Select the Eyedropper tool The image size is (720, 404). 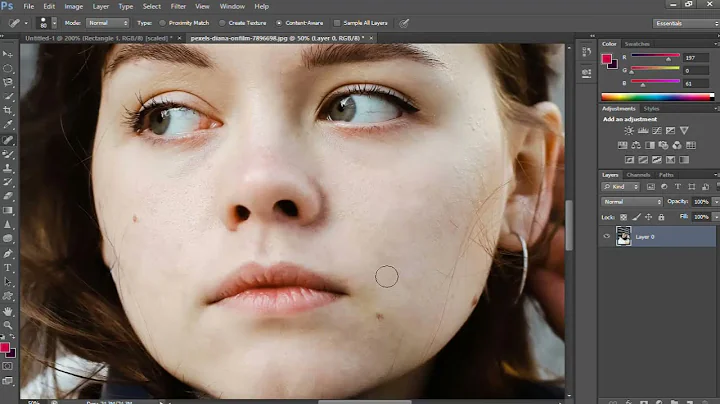[8, 125]
